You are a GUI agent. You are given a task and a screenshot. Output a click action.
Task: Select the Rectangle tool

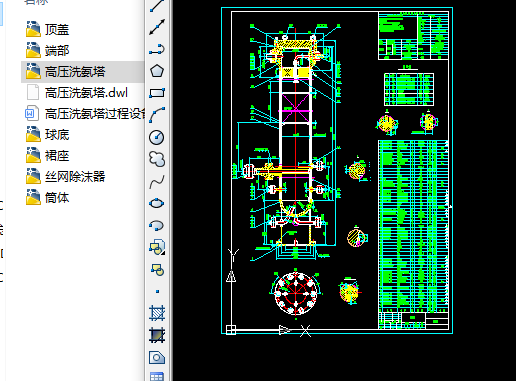(x=157, y=93)
